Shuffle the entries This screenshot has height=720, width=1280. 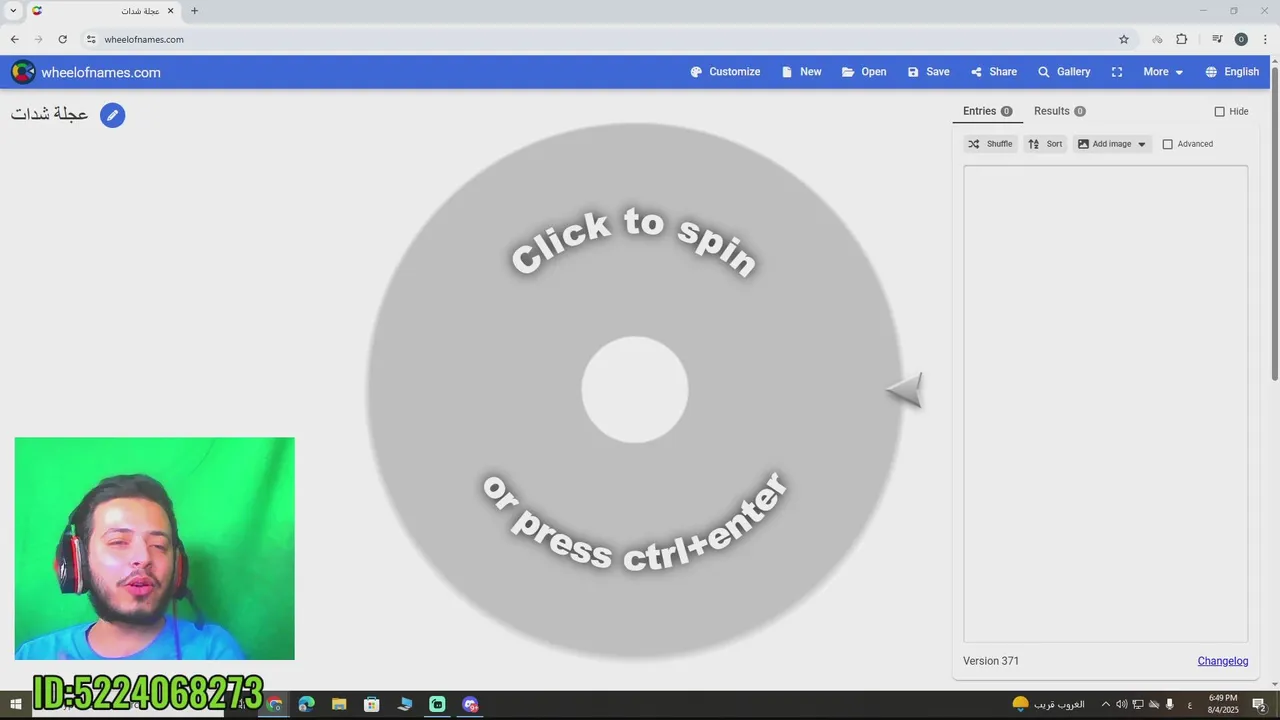tap(990, 144)
